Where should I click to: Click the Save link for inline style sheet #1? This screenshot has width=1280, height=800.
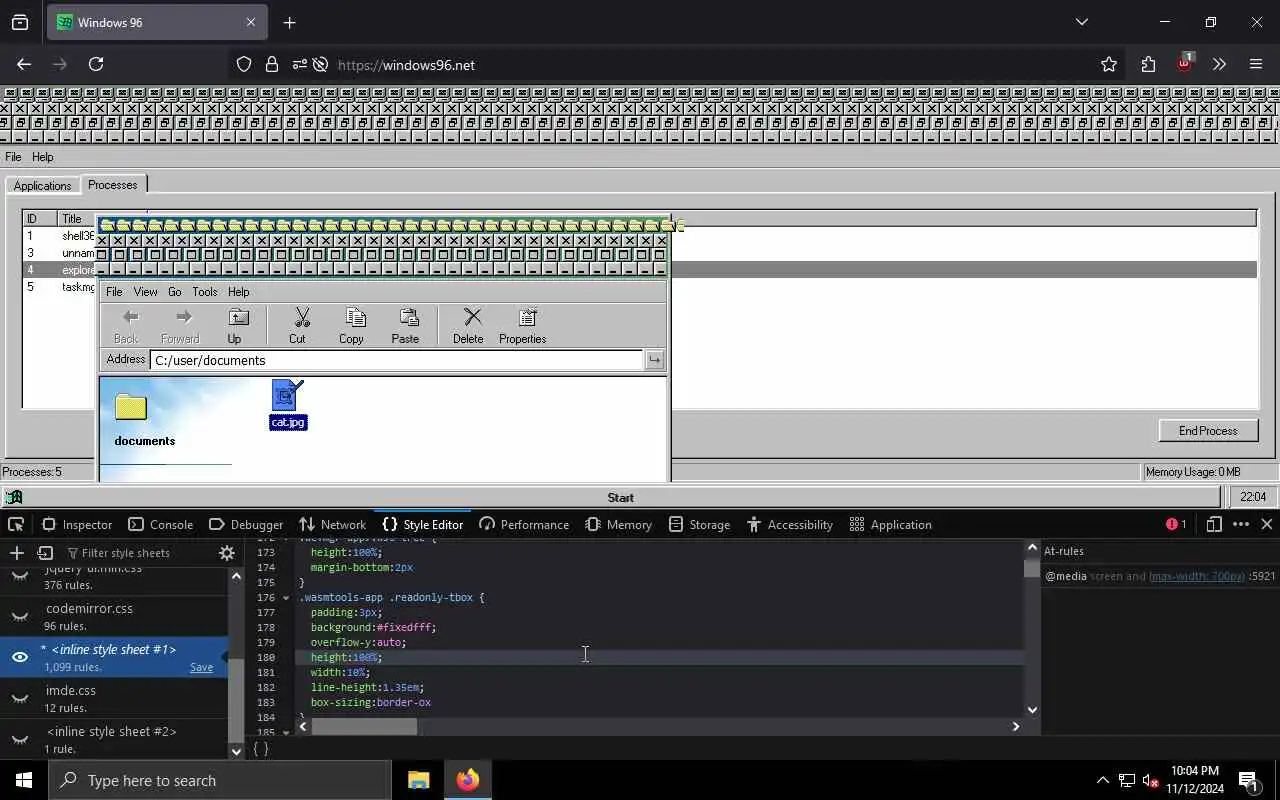pos(201,667)
